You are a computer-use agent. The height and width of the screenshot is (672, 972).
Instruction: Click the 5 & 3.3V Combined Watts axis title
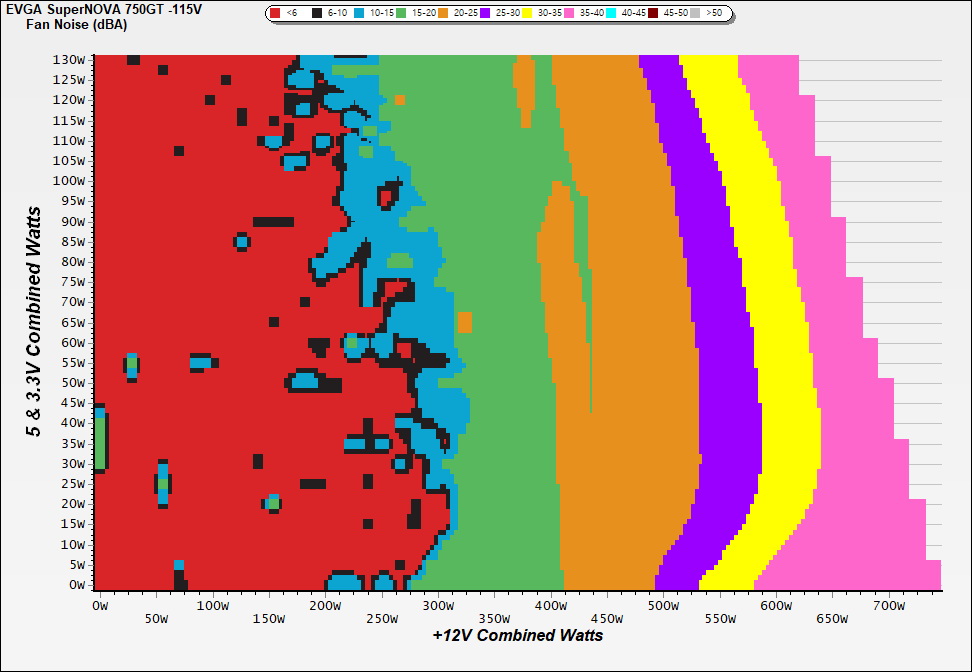pos(33,322)
